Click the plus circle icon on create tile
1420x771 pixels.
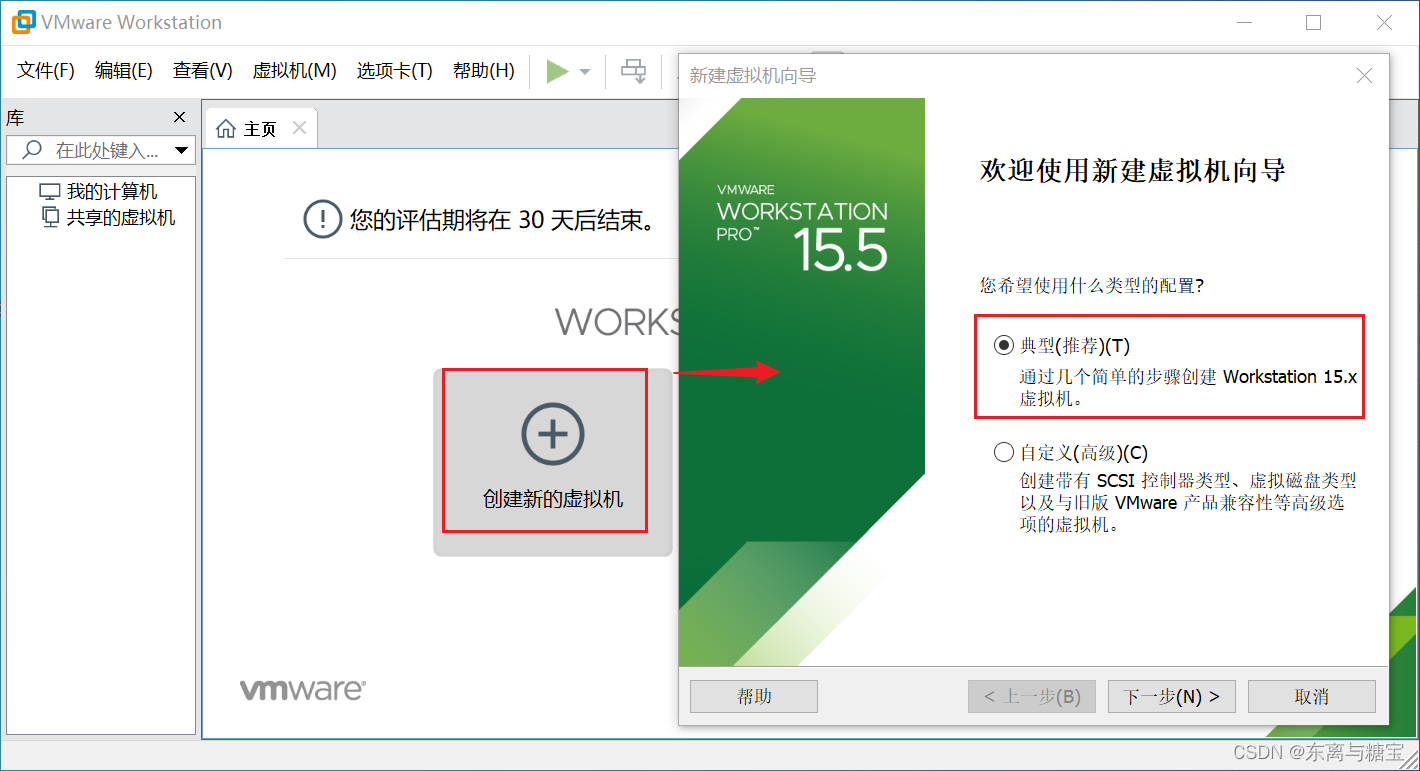(553, 434)
